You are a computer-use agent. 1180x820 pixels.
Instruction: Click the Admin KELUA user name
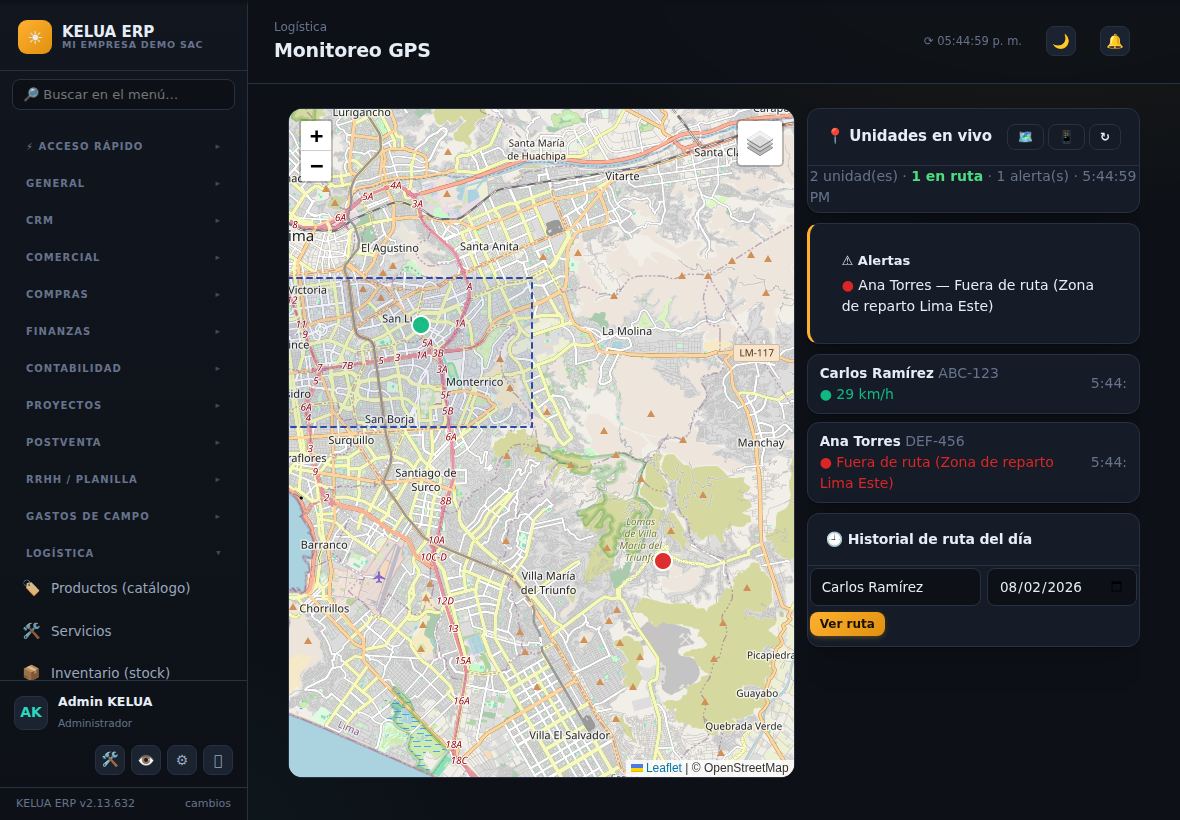coord(105,701)
